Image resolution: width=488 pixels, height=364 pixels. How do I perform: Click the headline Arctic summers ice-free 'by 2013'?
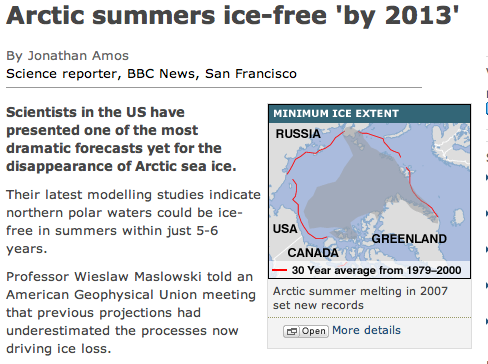(x=233, y=15)
